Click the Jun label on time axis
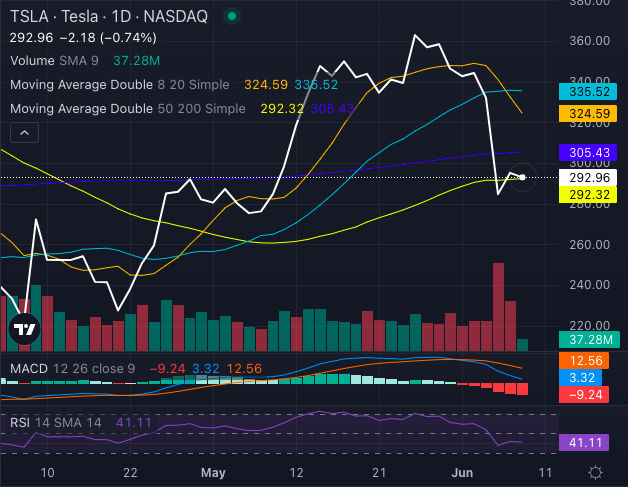Image resolution: width=628 pixels, height=487 pixels. [x=462, y=473]
